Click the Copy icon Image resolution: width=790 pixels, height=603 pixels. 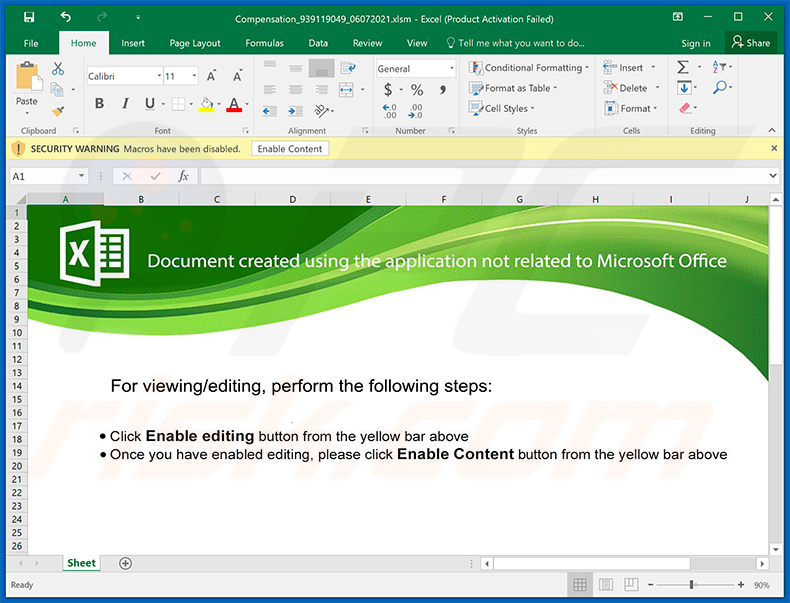[x=57, y=90]
